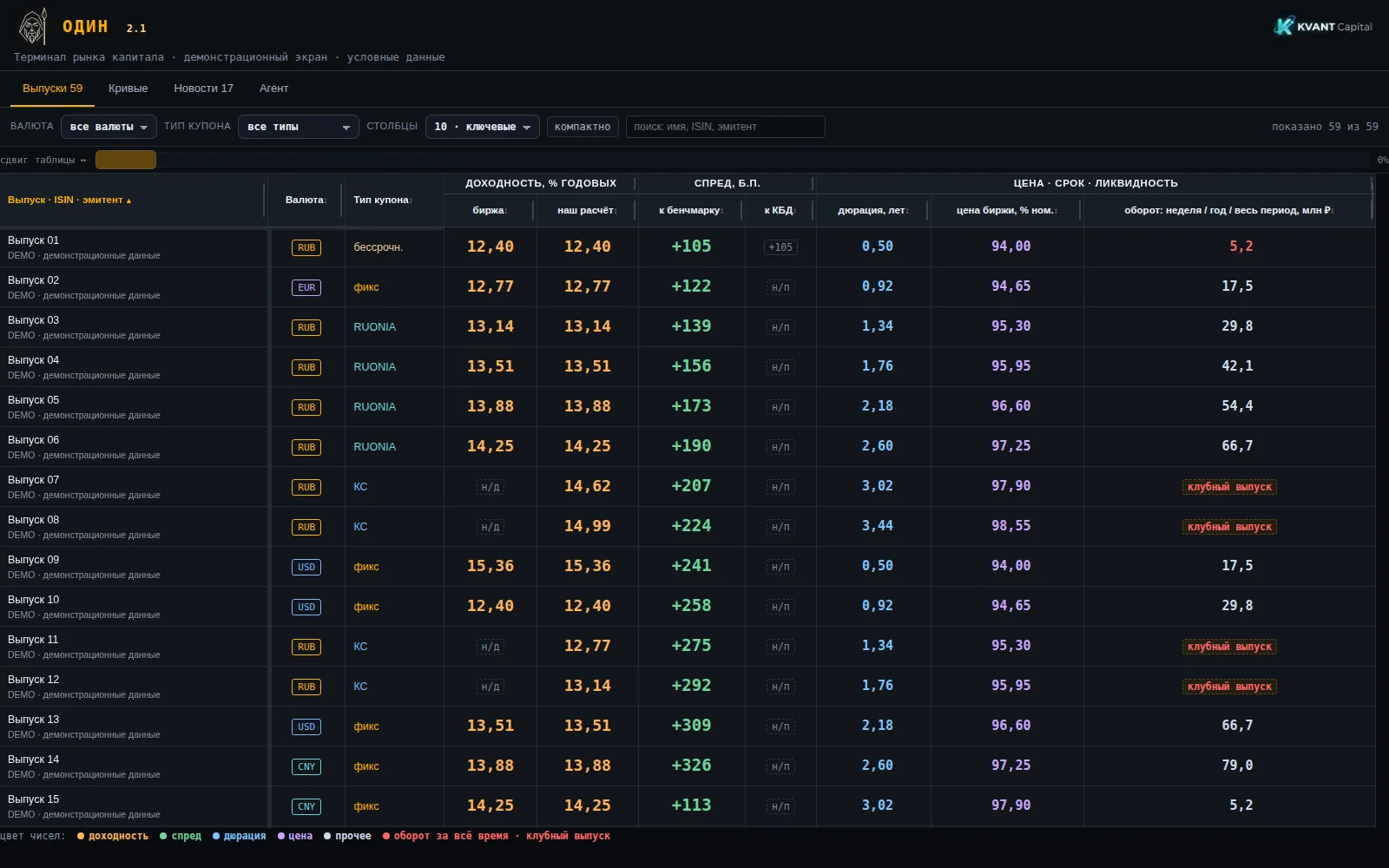Click the +105 КБД spread badge in Выпуск 01
This screenshot has height=868, width=1389.
(x=780, y=247)
